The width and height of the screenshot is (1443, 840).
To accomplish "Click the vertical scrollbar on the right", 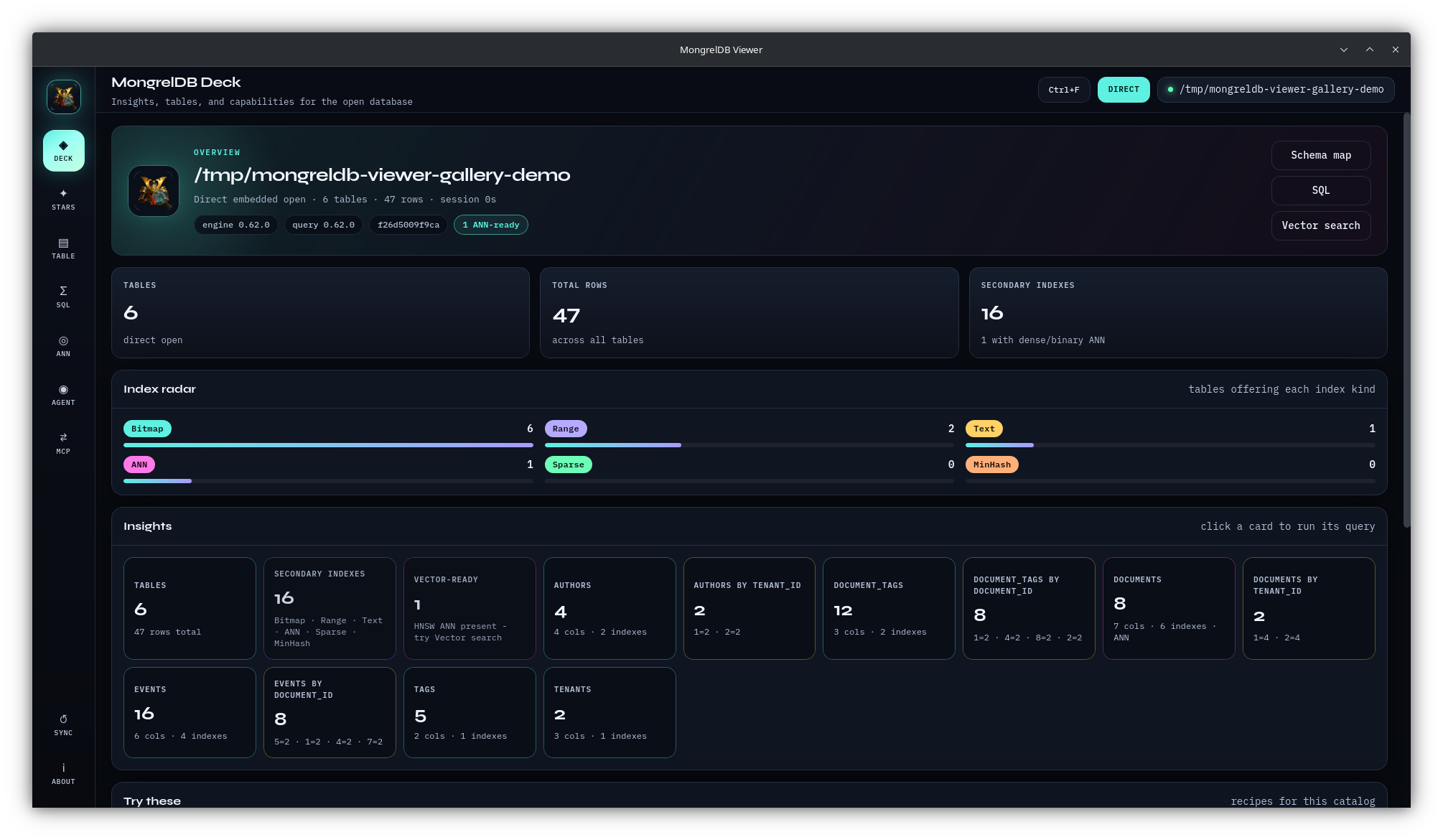I will (x=1406, y=320).
